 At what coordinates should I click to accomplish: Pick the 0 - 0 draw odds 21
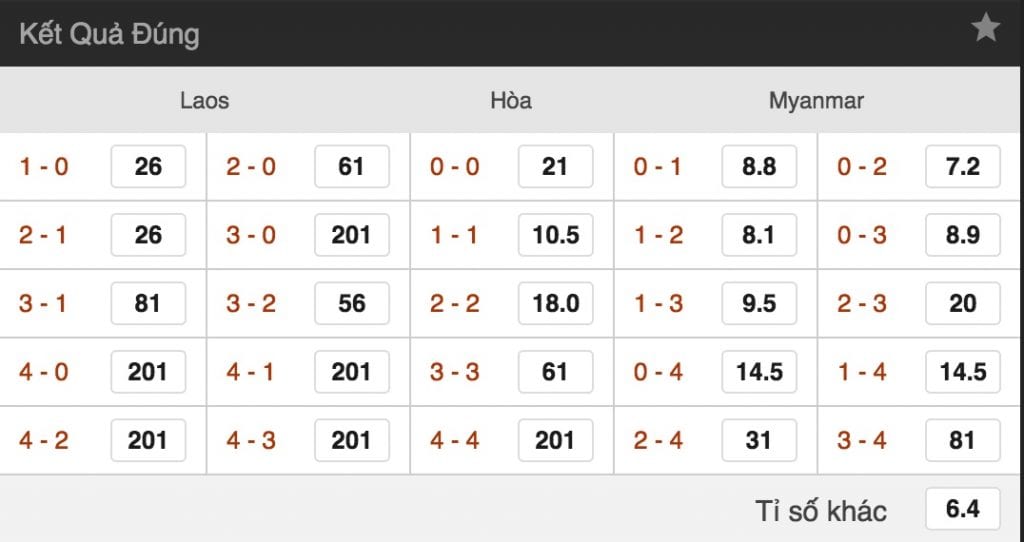pos(555,167)
